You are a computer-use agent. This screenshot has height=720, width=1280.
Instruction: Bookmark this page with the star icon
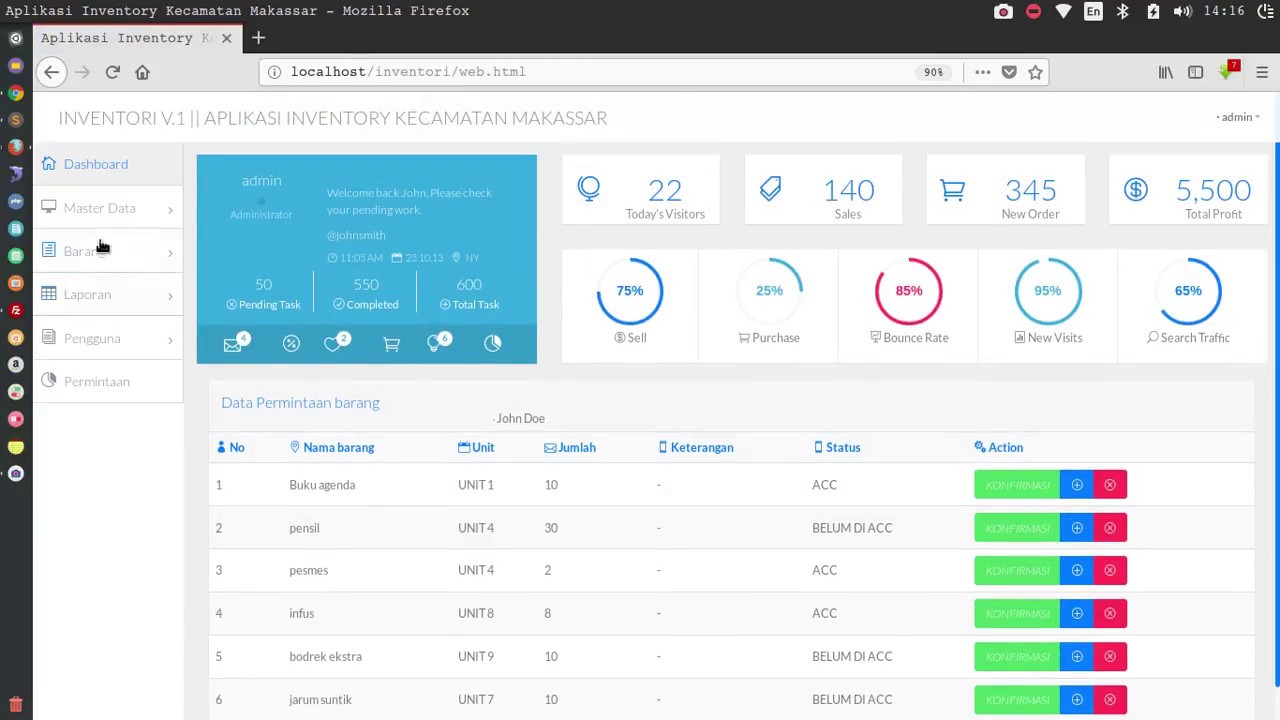click(x=1035, y=72)
